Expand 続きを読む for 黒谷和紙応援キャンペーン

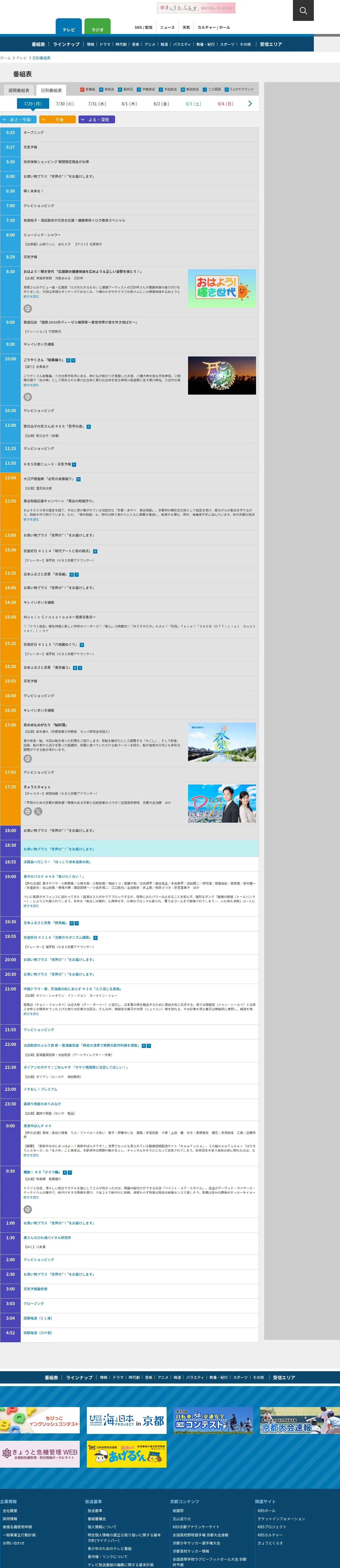(31, 519)
